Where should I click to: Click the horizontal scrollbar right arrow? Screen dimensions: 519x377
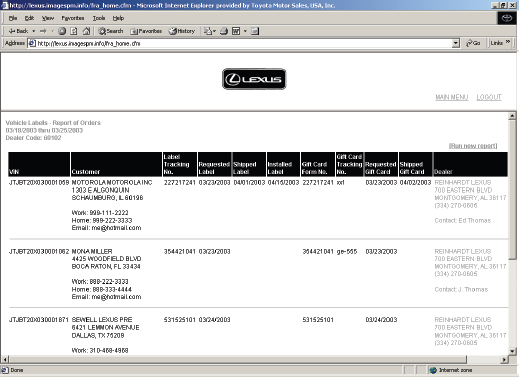tap(504, 359)
